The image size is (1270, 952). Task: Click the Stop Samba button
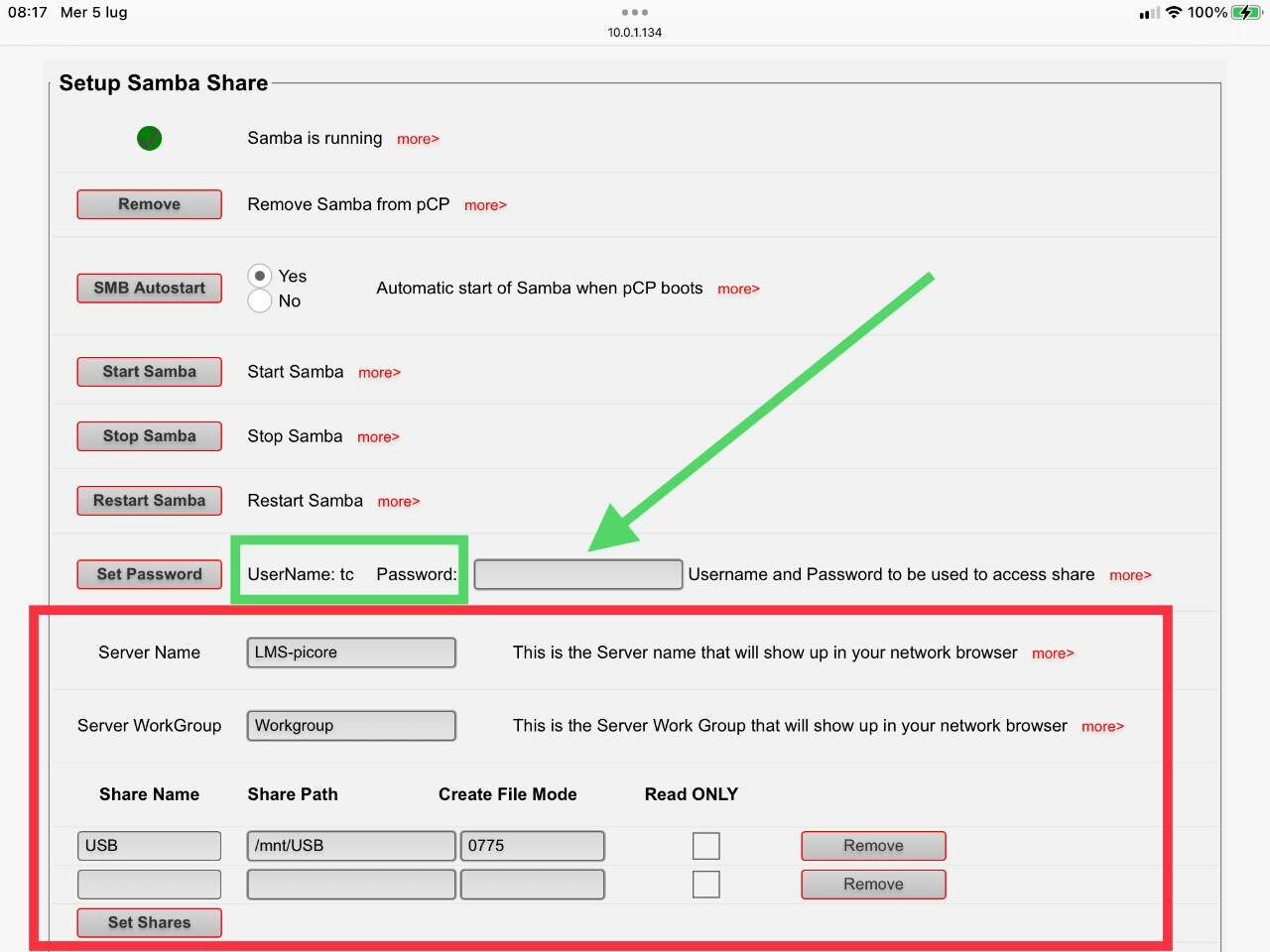(149, 436)
